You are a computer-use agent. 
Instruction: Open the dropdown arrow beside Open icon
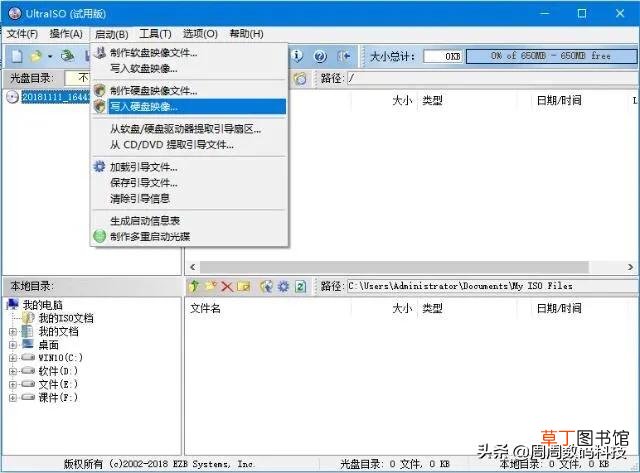50,56
